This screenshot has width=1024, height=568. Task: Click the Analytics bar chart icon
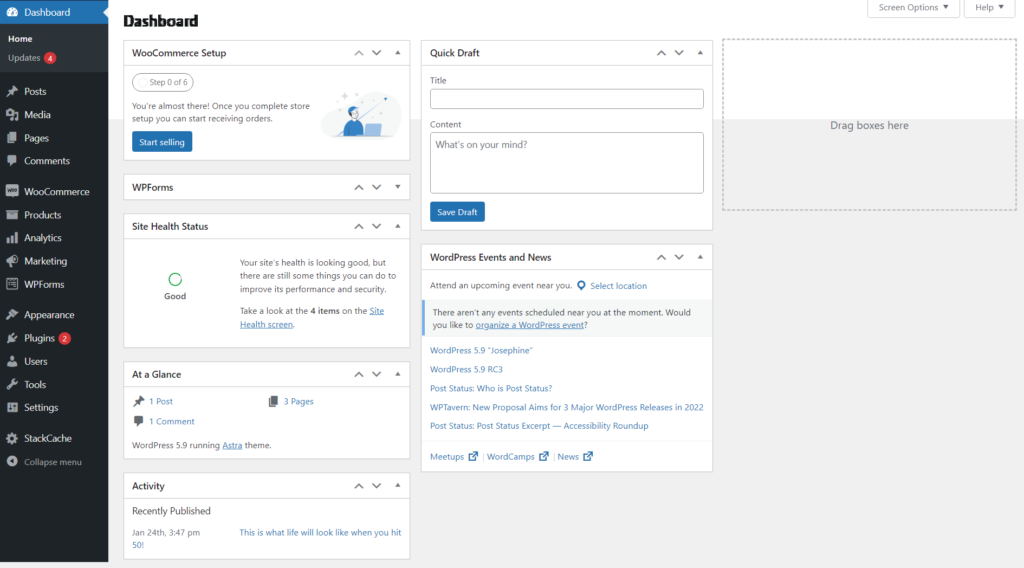[x=12, y=238]
